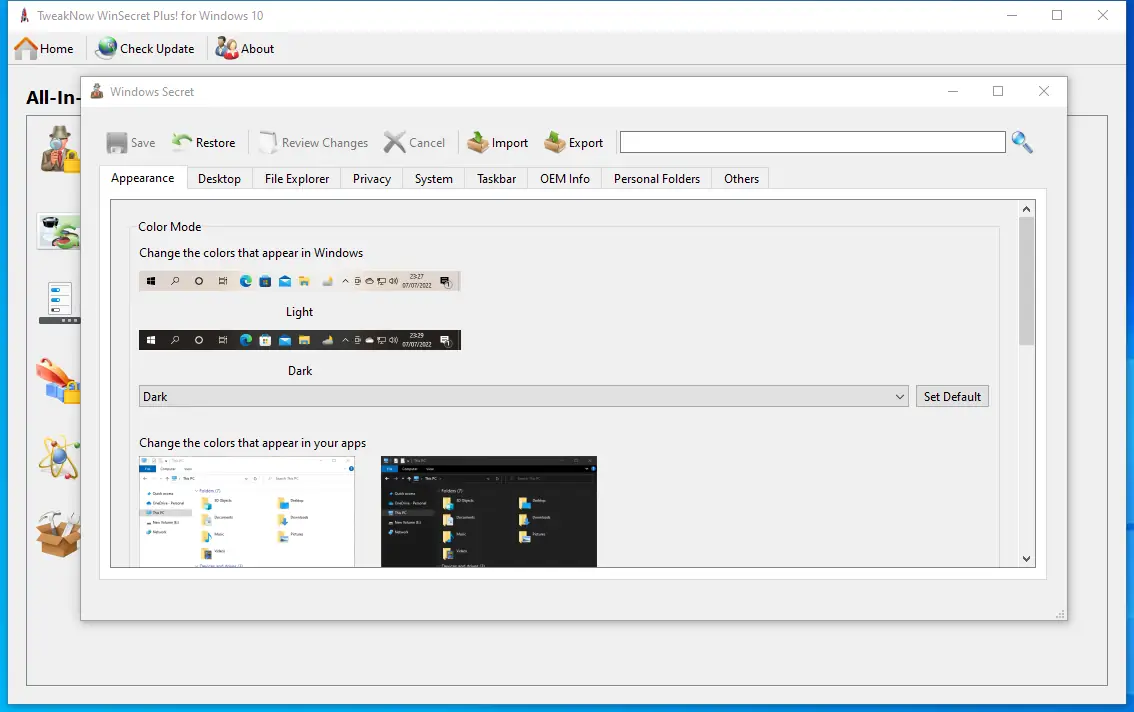Click the 'Light' caption text
1134x712 pixels.
pos(299,312)
